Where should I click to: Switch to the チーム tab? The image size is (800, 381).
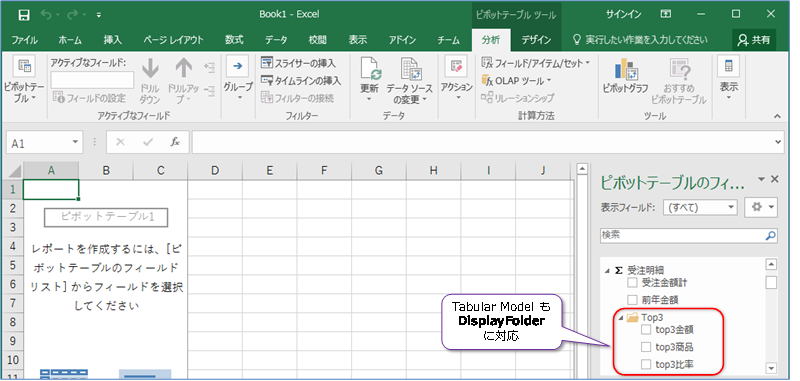pos(448,40)
